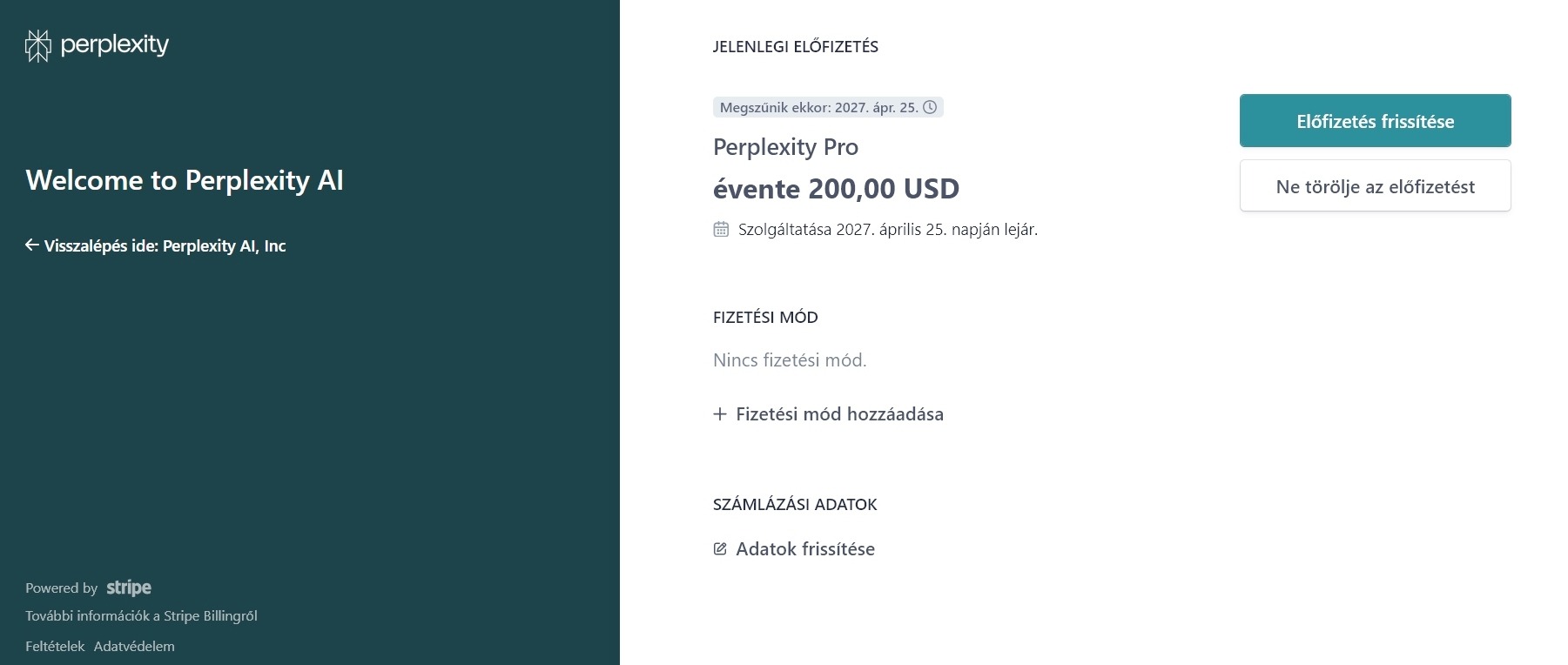Click the plus icon for adding payment method

coord(720,414)
